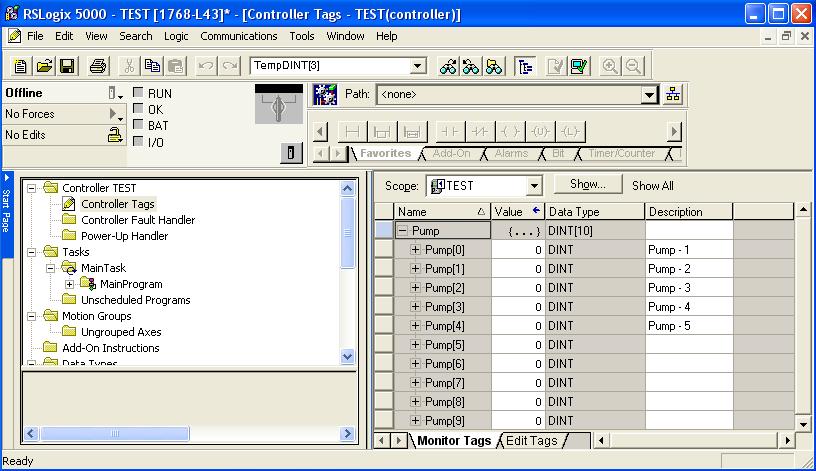Collapse the Pump array tag

coord(403,231)
